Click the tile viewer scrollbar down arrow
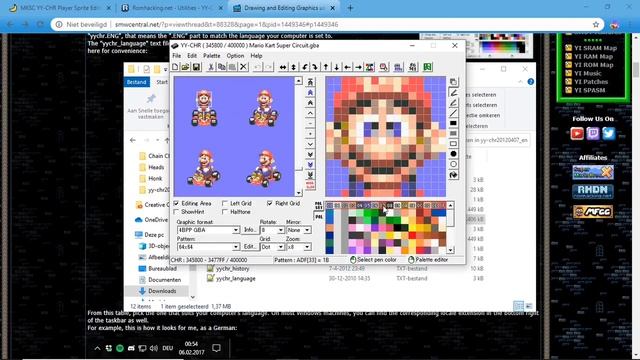Image resolution: width=640 pixels, height=360 pixels. (298, 193)
